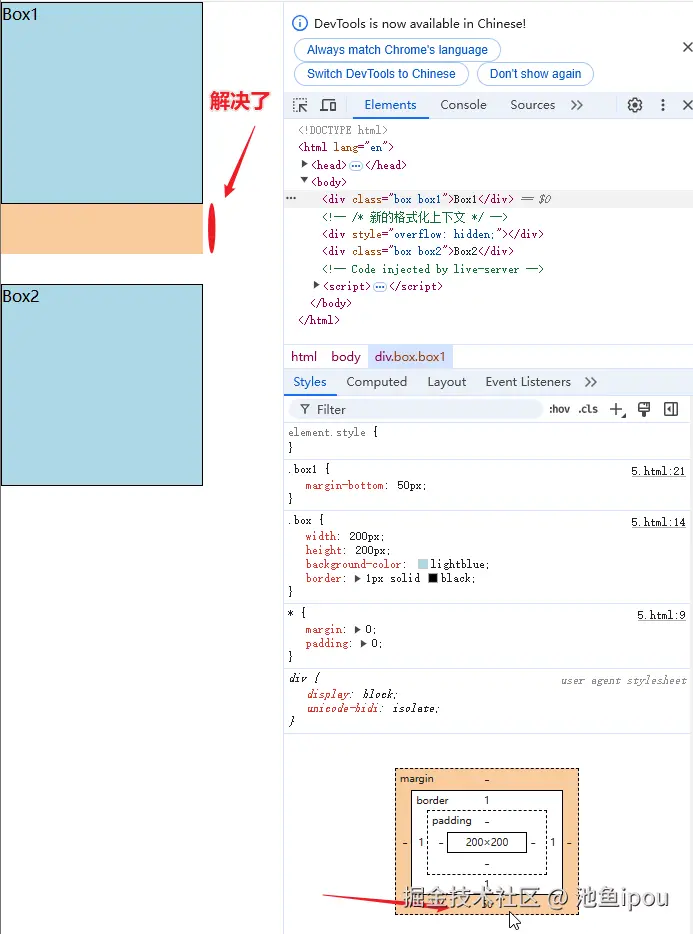Click Always match Chrome's language button

[397, 50]
